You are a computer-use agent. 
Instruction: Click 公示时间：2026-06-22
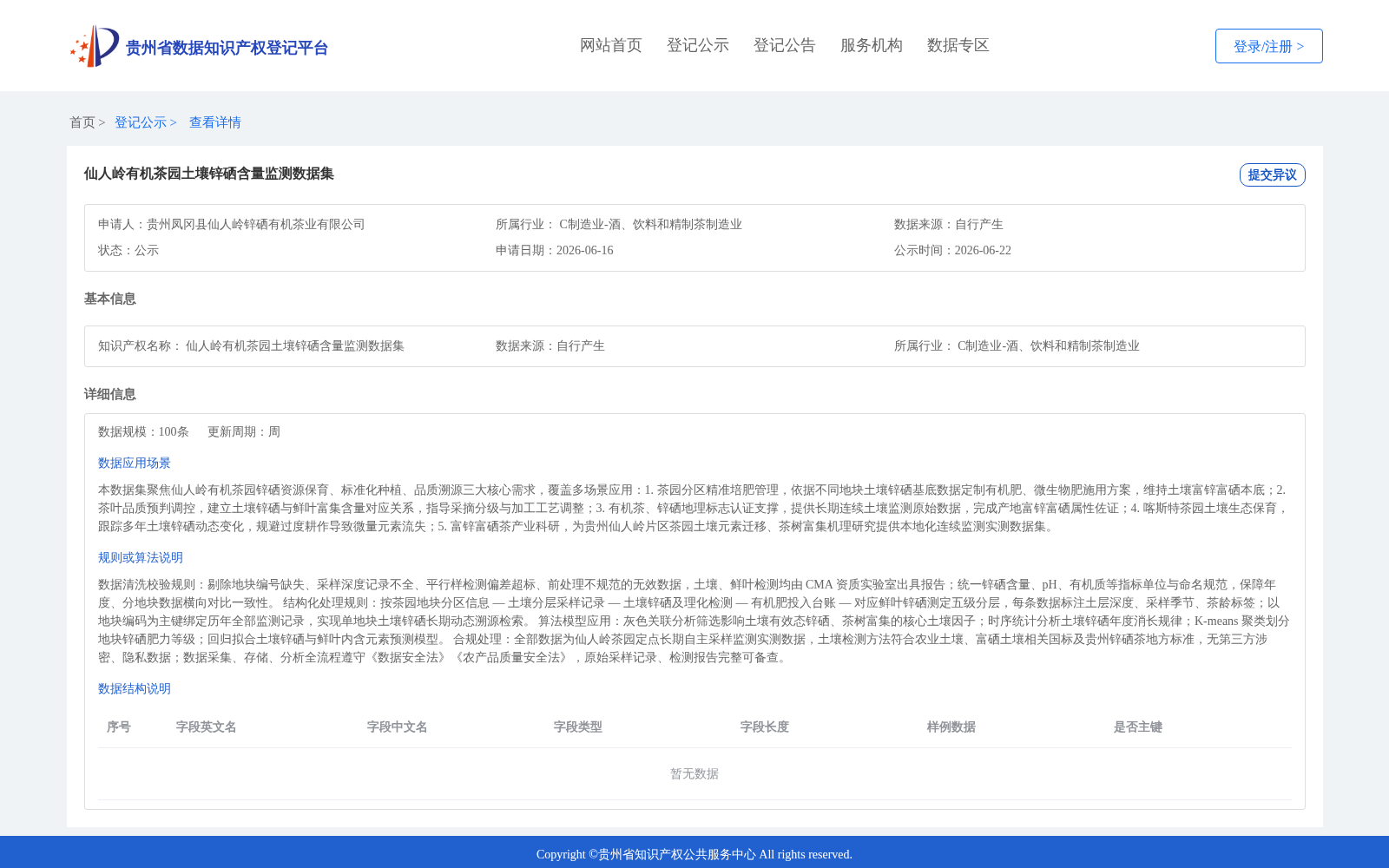(x=952, y=251)
